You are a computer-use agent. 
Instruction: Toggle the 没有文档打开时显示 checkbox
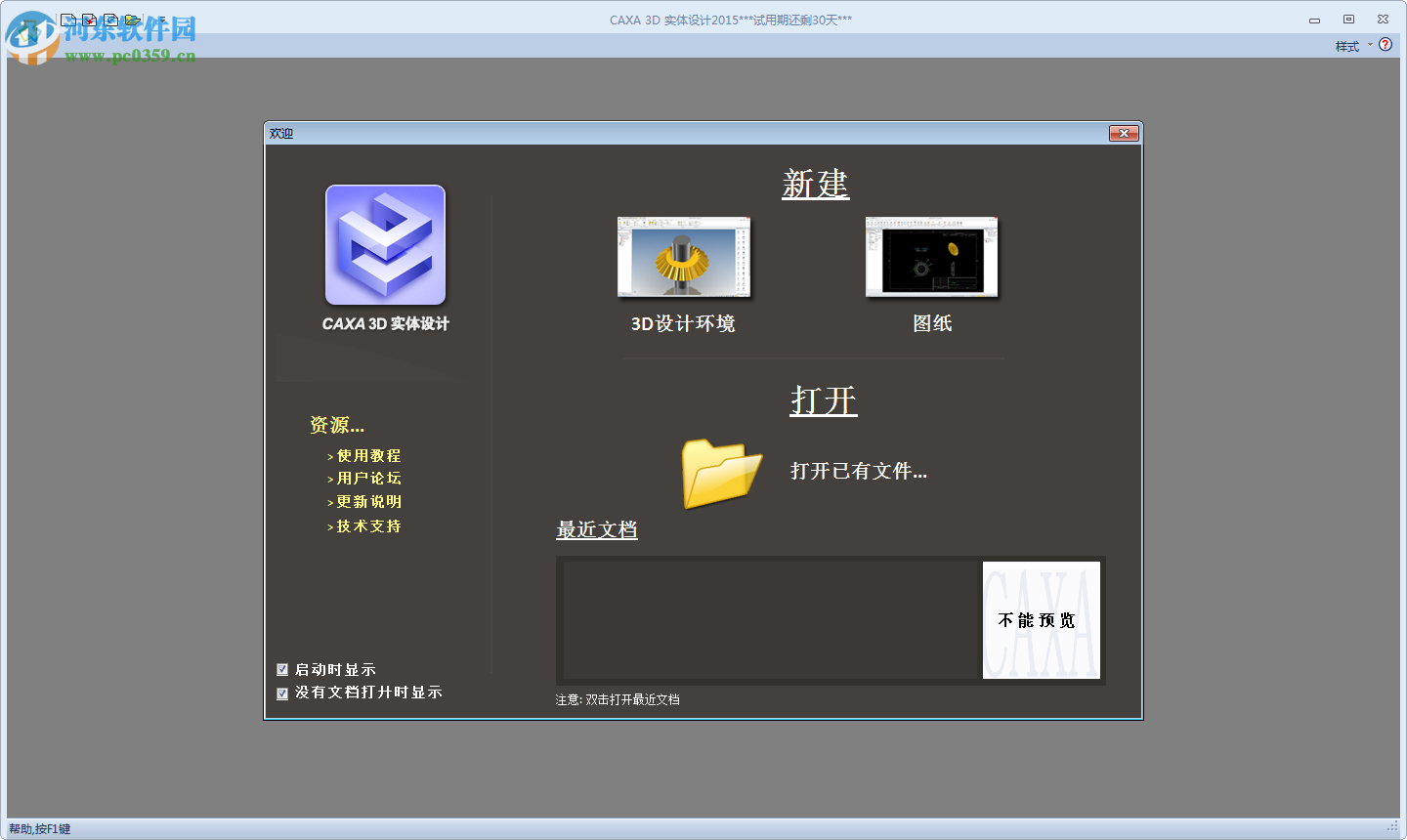(282, 693)
